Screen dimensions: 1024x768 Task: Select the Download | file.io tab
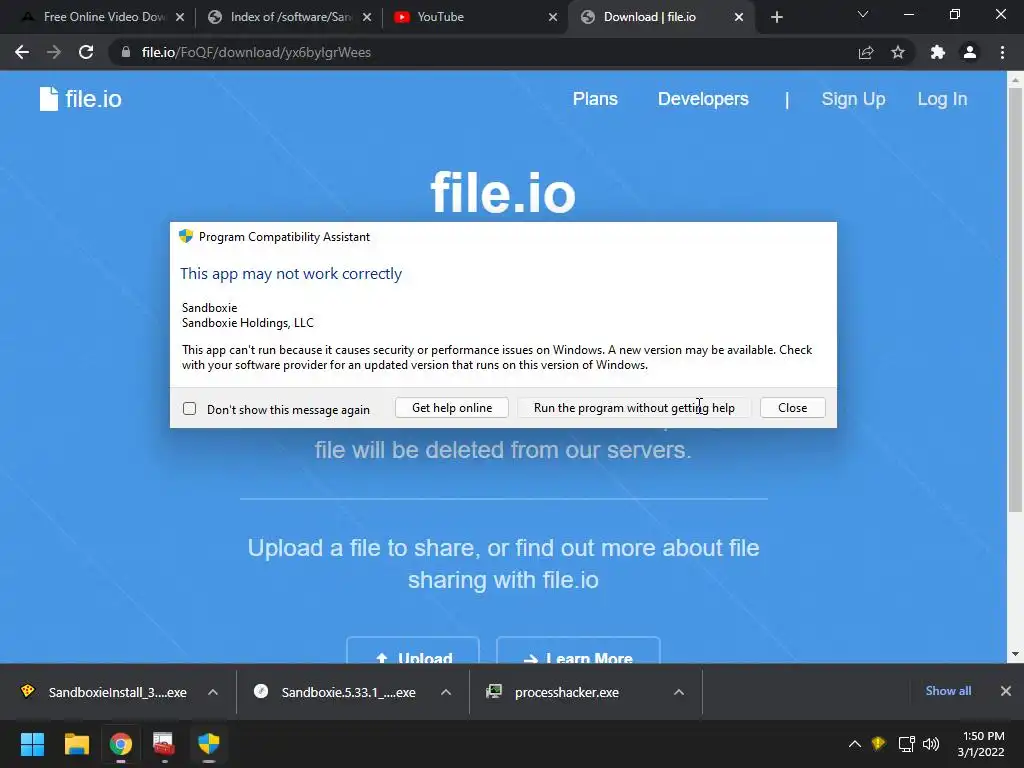point(660,17)
